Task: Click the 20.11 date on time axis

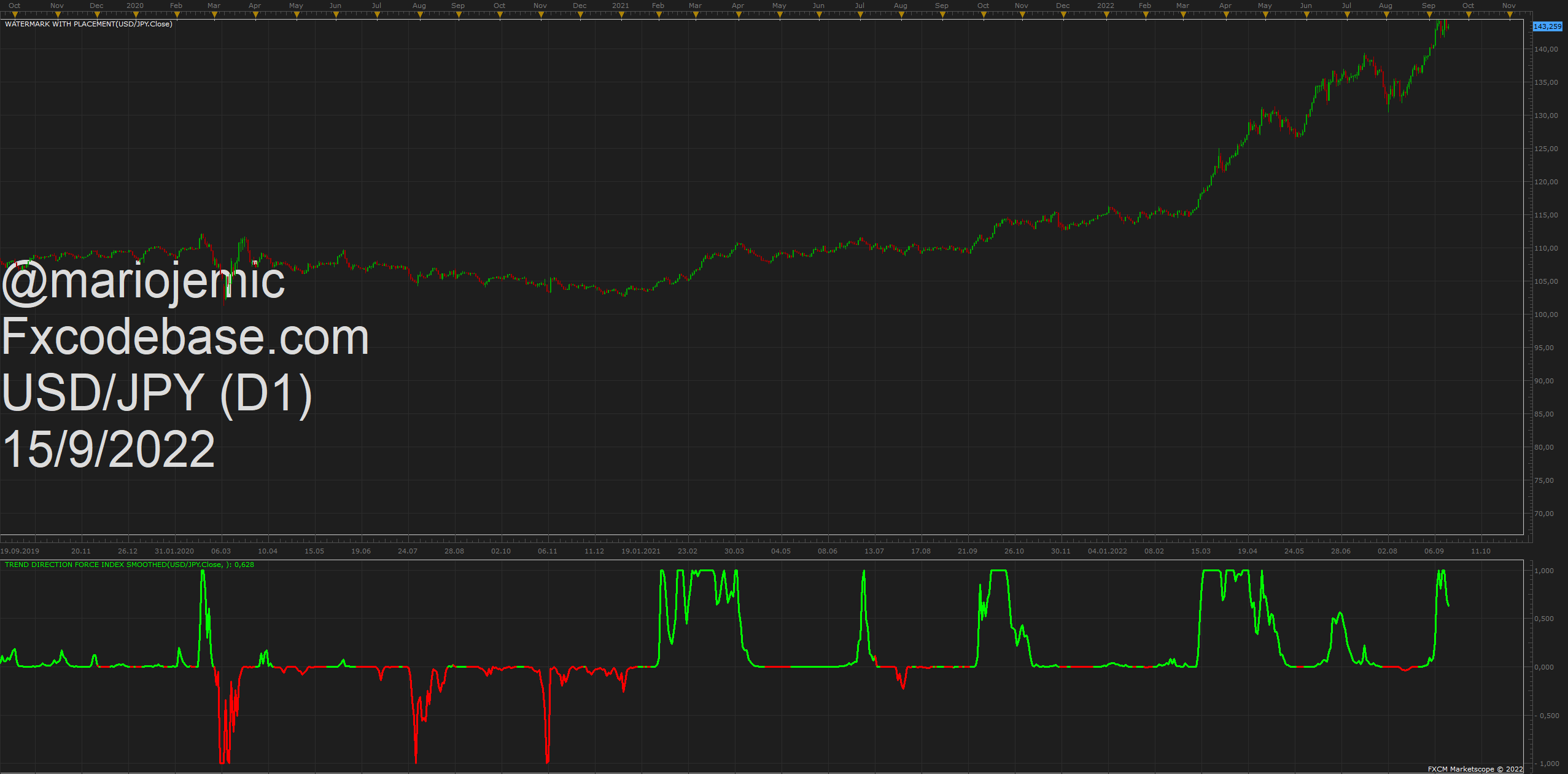Action: click(x=81, y=551)
